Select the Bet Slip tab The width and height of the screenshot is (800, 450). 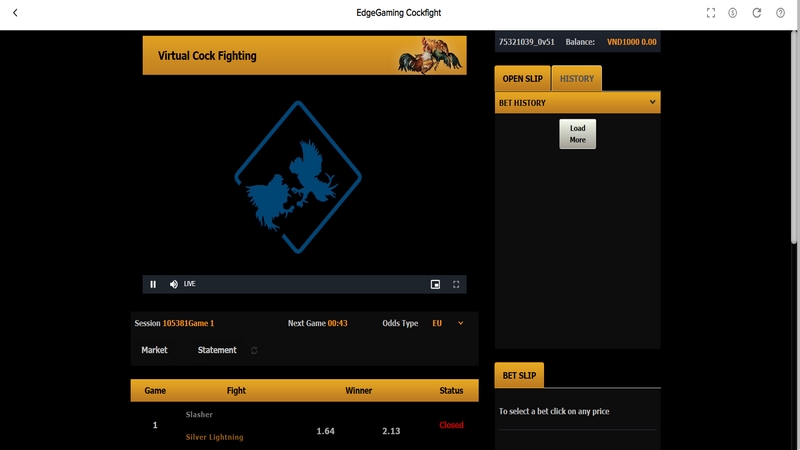519,375
